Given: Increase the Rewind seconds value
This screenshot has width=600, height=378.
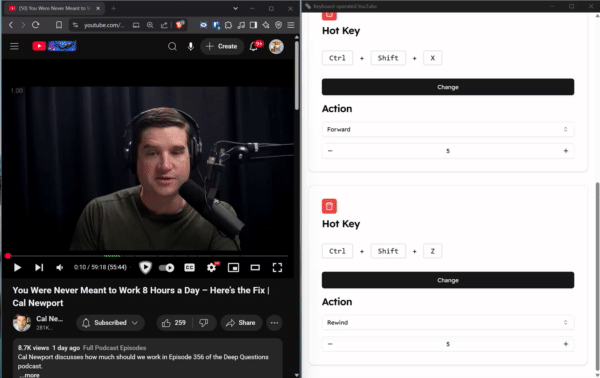Looking at the screenshot, I should coord(566,344).
